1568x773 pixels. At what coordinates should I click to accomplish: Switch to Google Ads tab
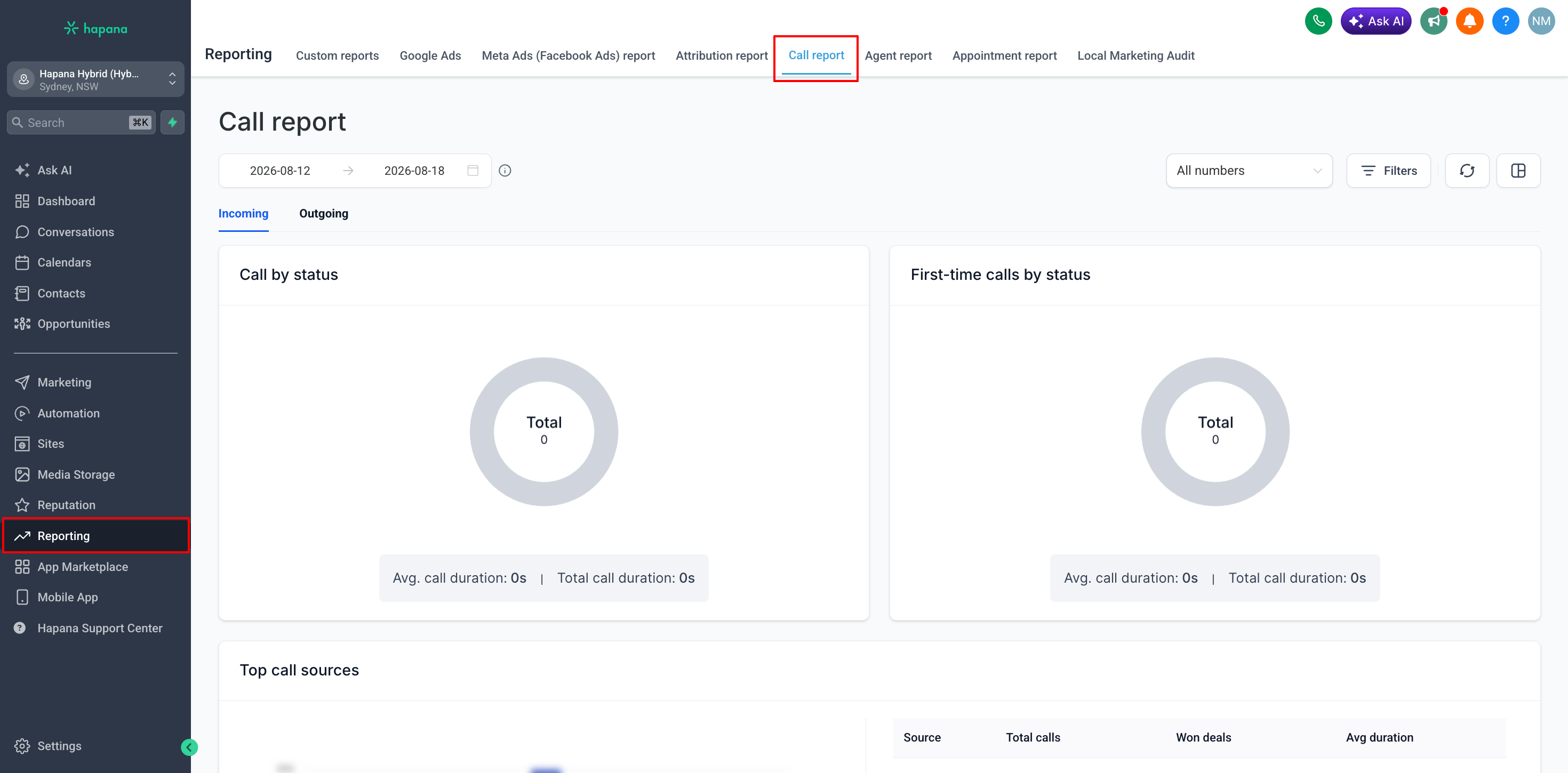coord(430,55)
